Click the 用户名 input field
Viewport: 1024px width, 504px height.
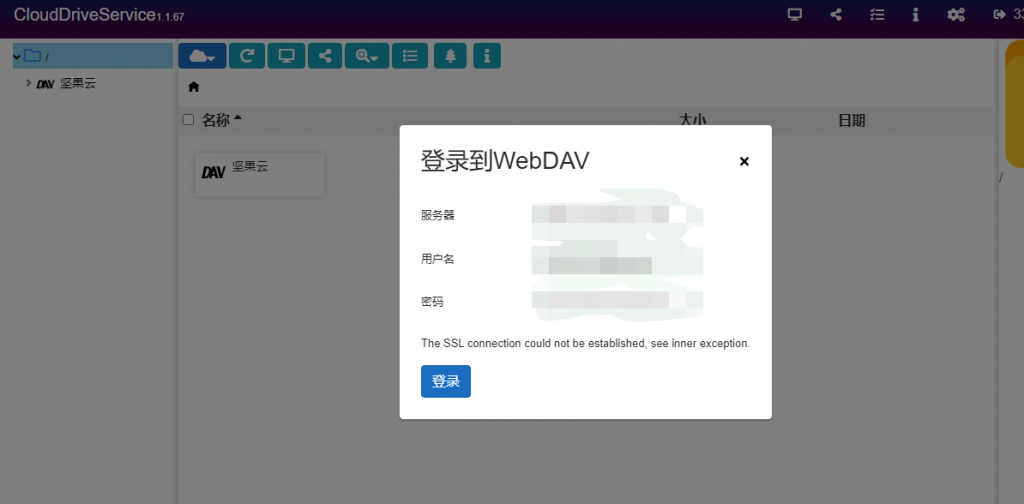coord(617,259)
